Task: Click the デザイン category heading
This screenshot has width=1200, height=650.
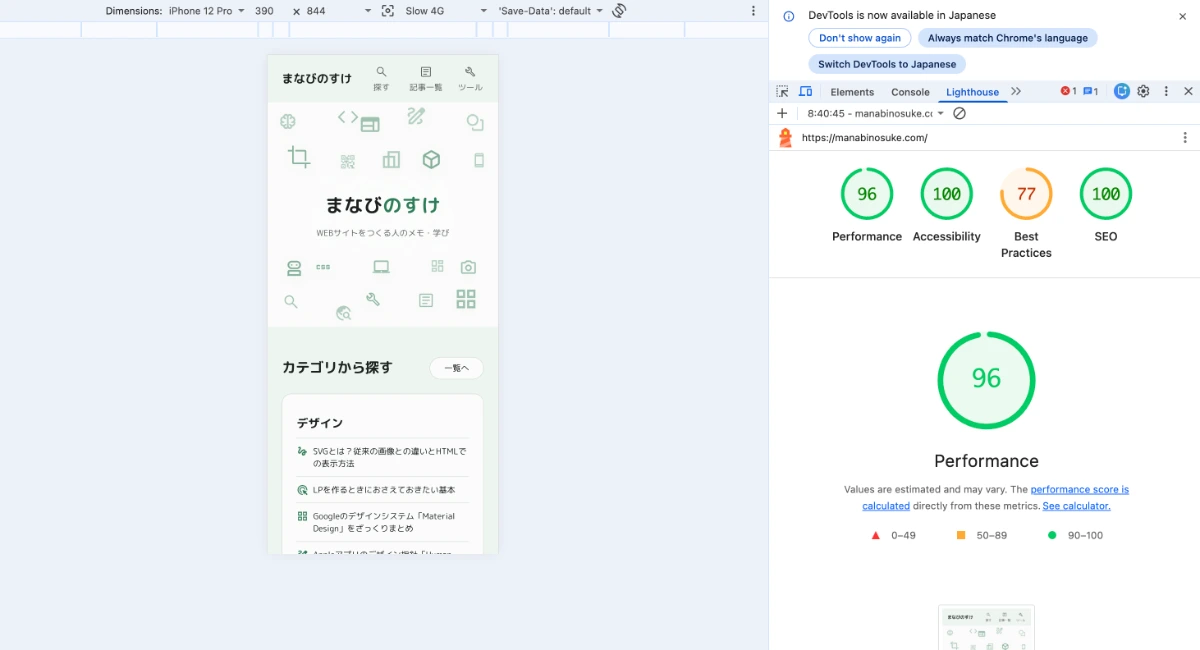Action: 320,423
